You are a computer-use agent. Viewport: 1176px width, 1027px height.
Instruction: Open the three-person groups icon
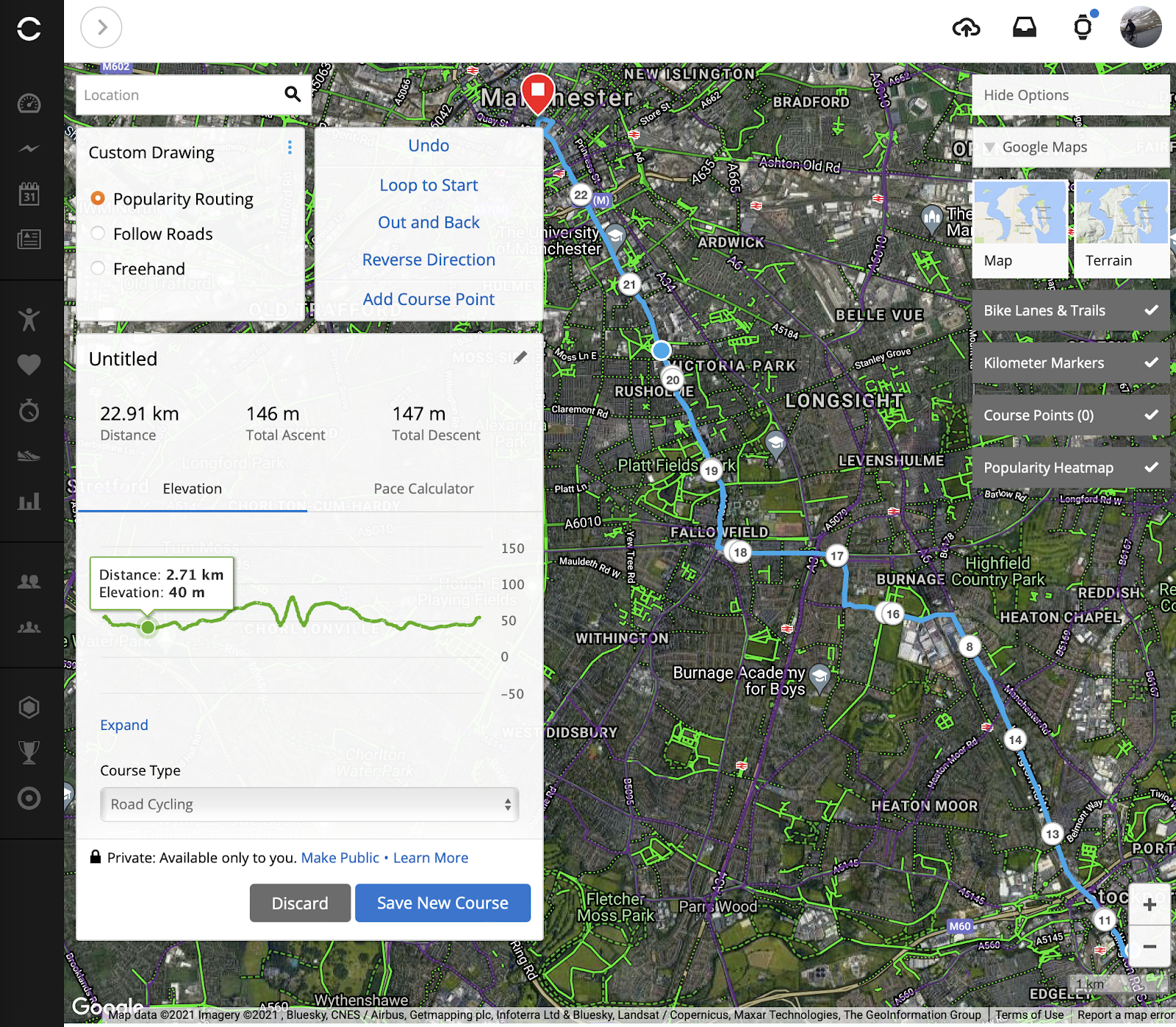tap(29, 627)
